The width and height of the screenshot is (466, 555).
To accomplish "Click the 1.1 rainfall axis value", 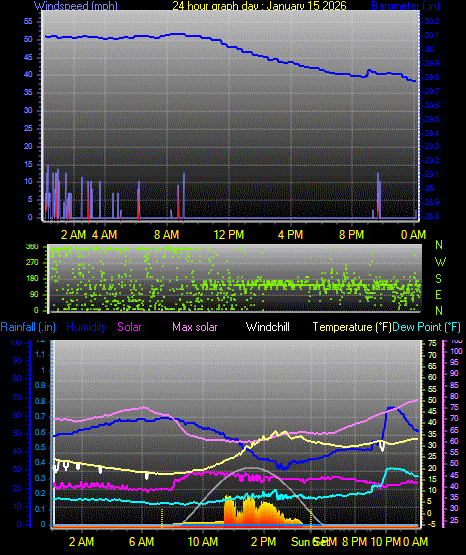I will [40, 354].
